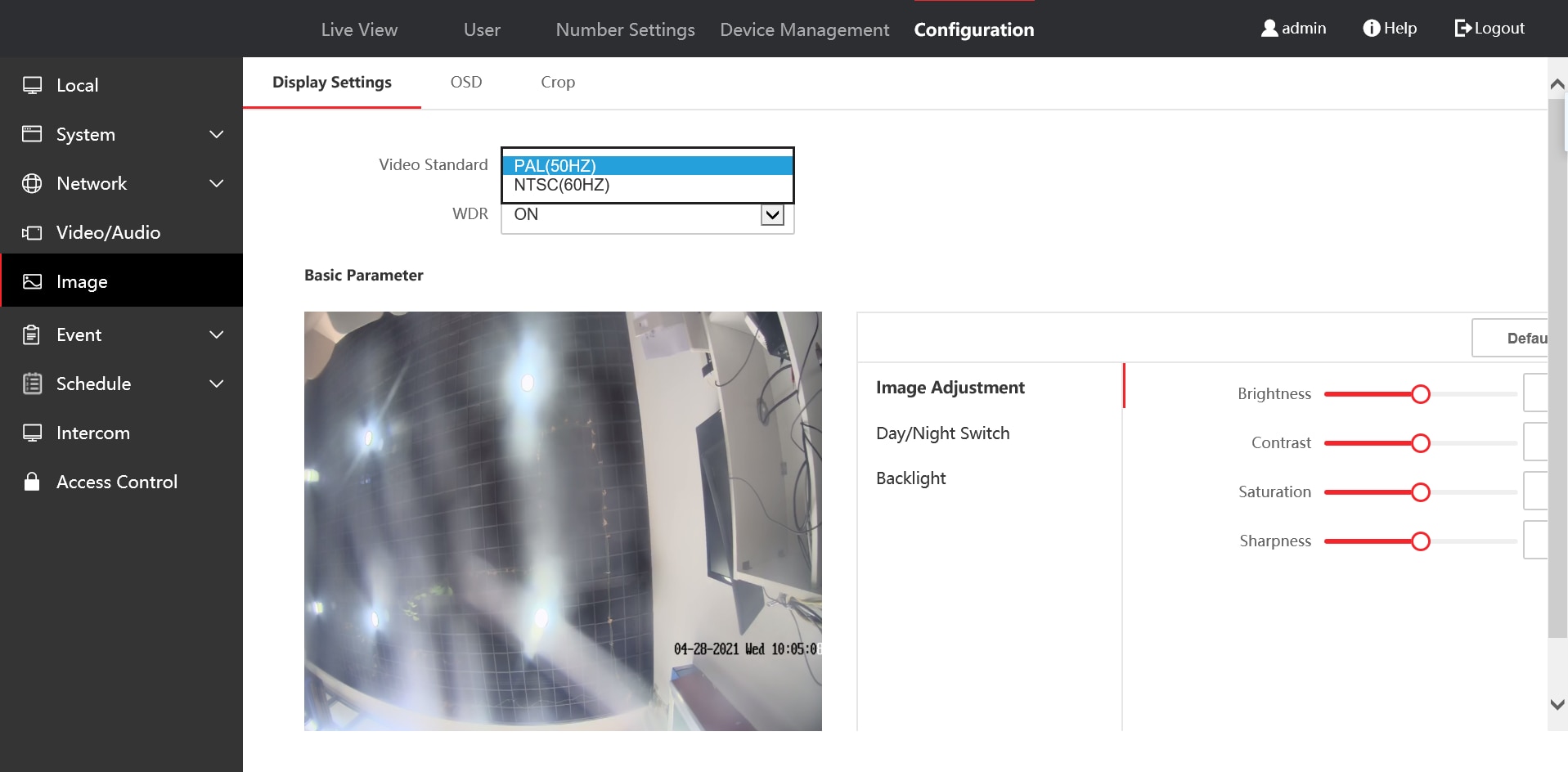Click the System window icon in sidebar

(x=32, y=134)
